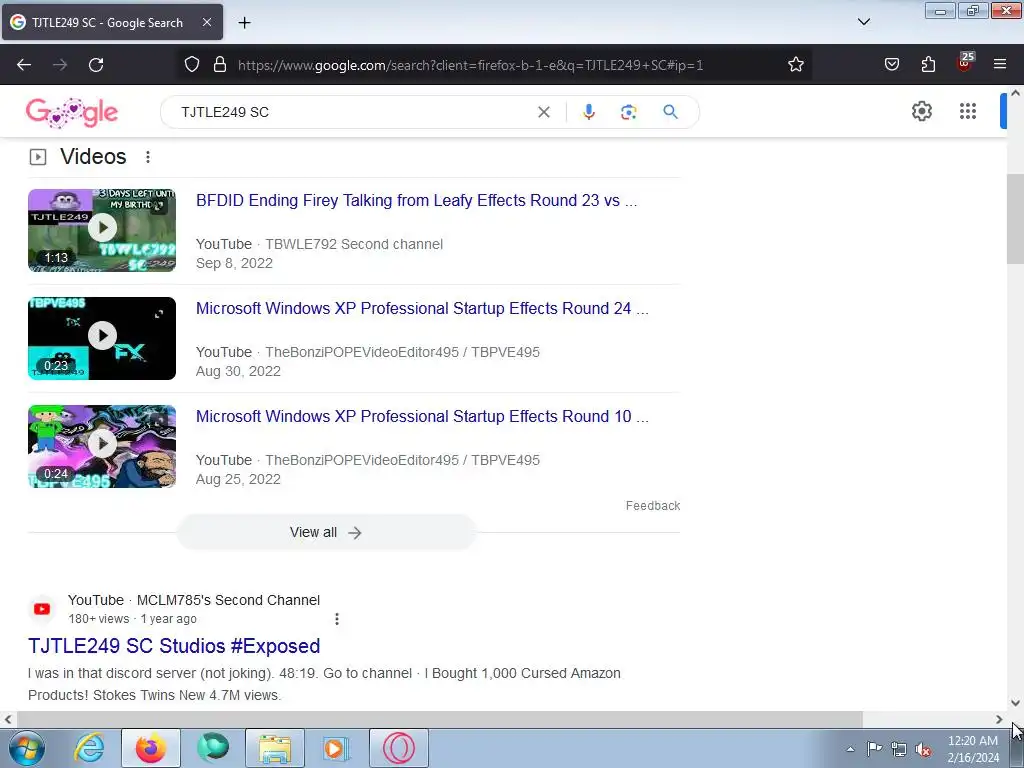Image resolution: width=1024 pixels, height=768 pixels.
Task: Select the TJTLE249 SC Google Search tab
Action: [x=112, y=22]
